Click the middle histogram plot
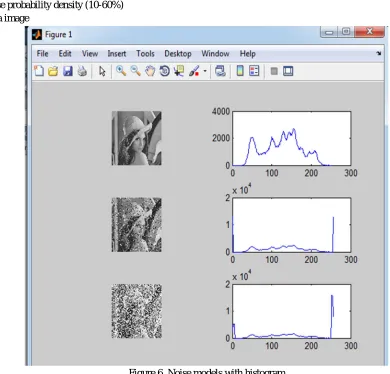Screen dimensions: 390x374 [292, 225]
